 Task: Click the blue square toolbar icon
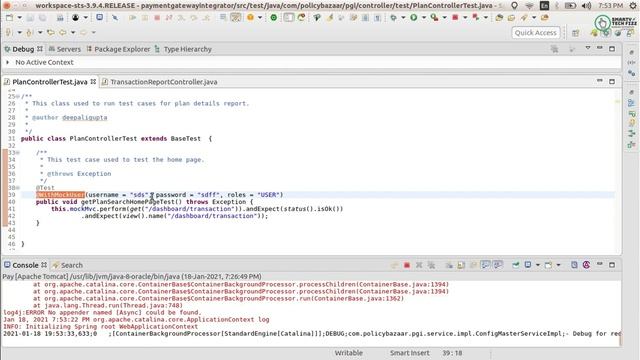coord(100,18)
